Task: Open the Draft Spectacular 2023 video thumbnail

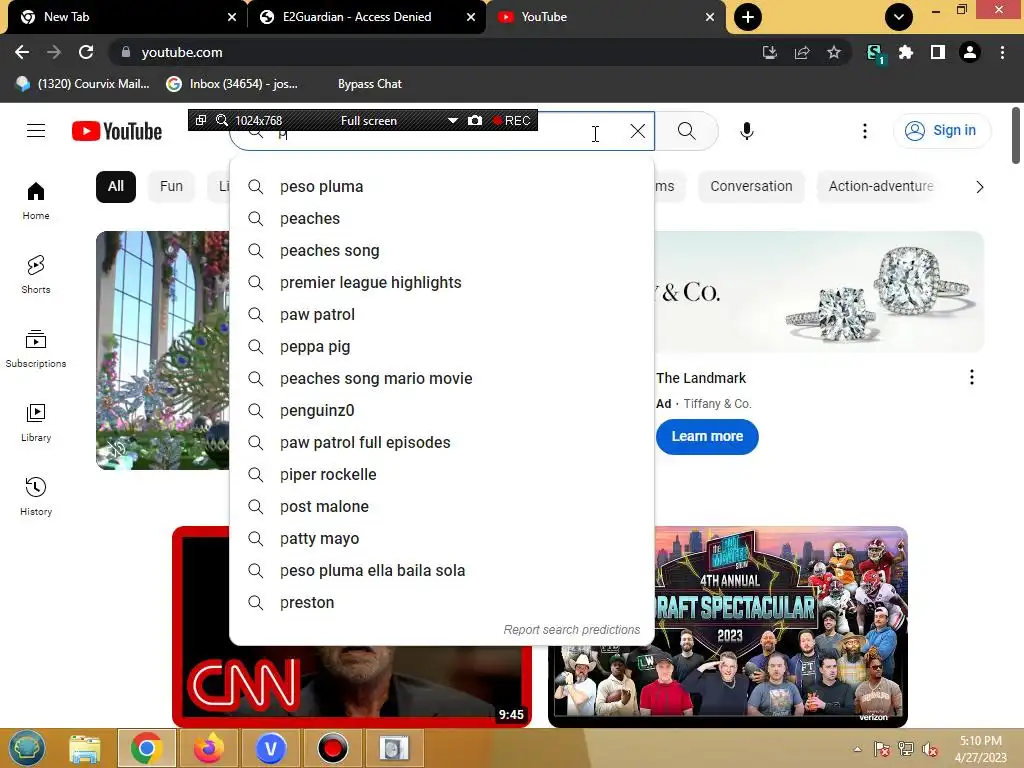Action: pyautogui.click(x=728, y=627)
